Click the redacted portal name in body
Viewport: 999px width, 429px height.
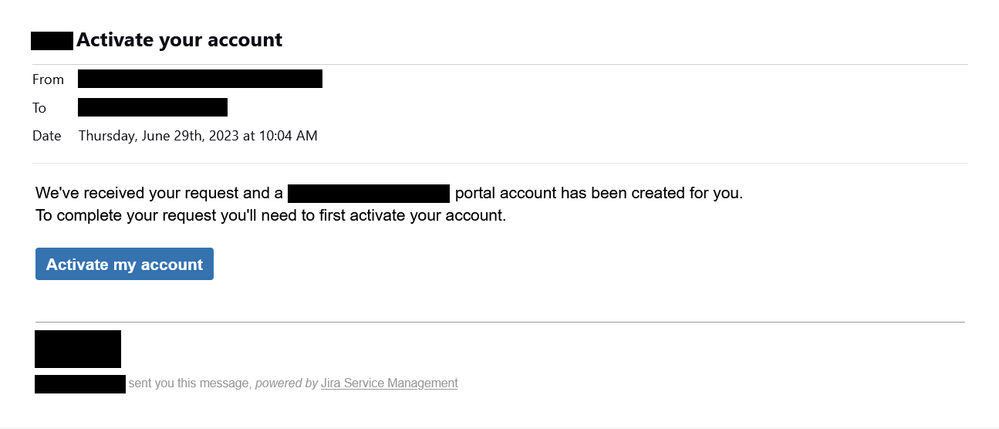click(x=369, y=193)
